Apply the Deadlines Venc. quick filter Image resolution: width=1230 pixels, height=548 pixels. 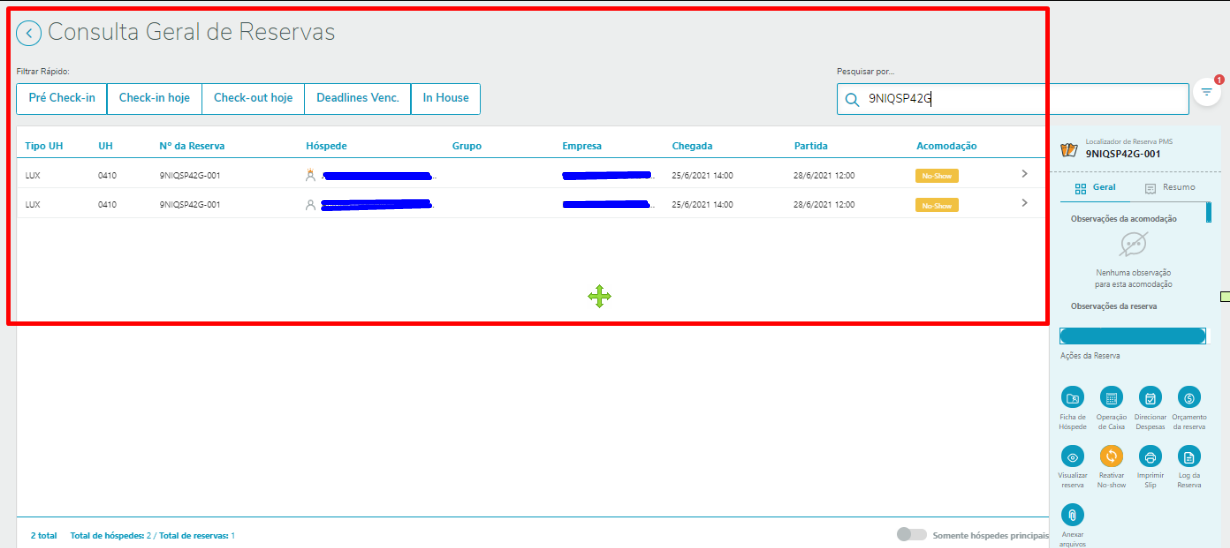coord(357,98)
